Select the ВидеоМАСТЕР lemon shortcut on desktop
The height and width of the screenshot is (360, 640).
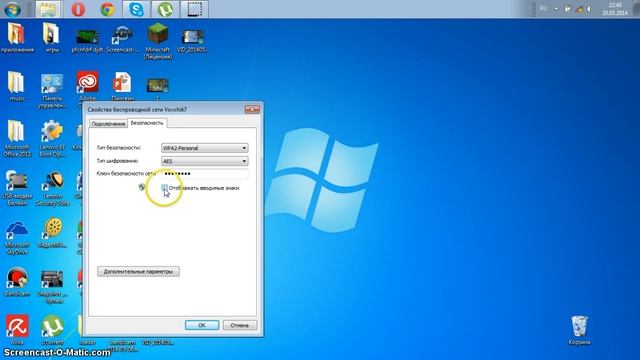point(52,233)
